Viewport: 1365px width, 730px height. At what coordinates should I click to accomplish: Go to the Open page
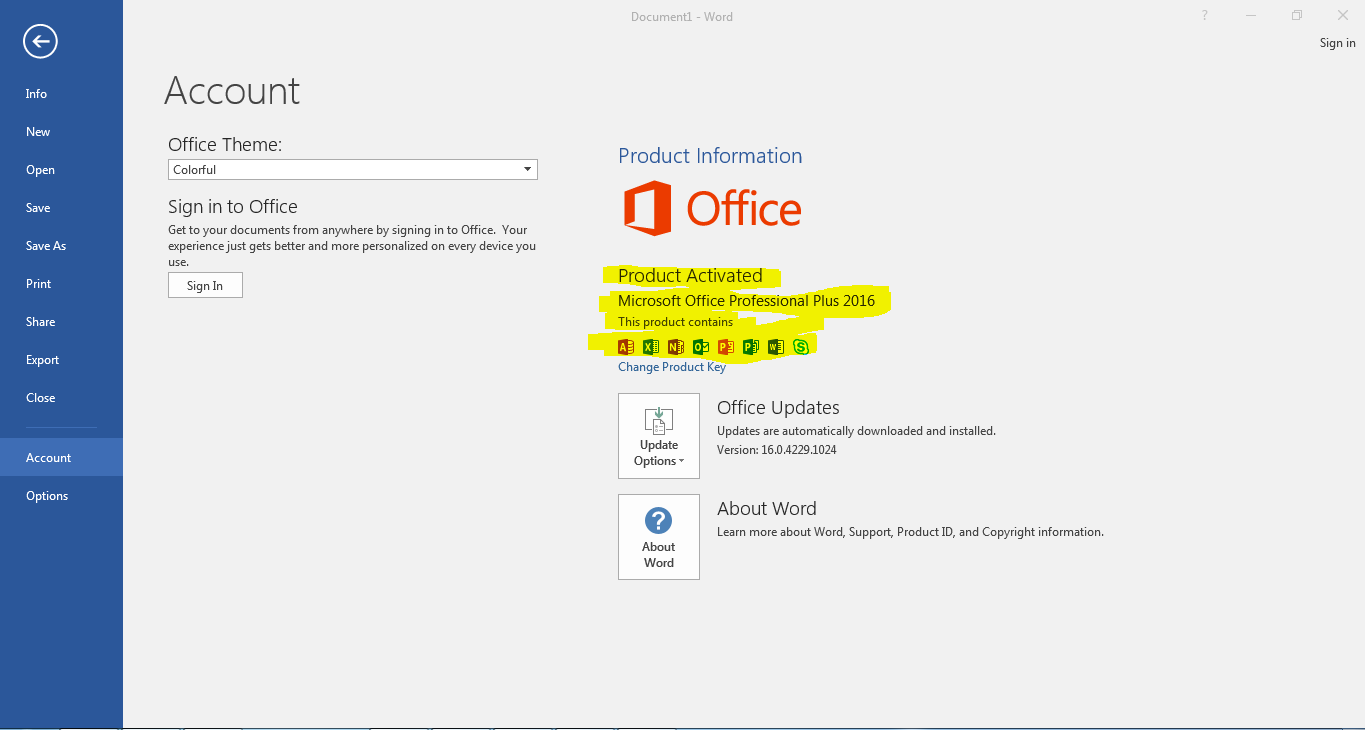(61, 170)
